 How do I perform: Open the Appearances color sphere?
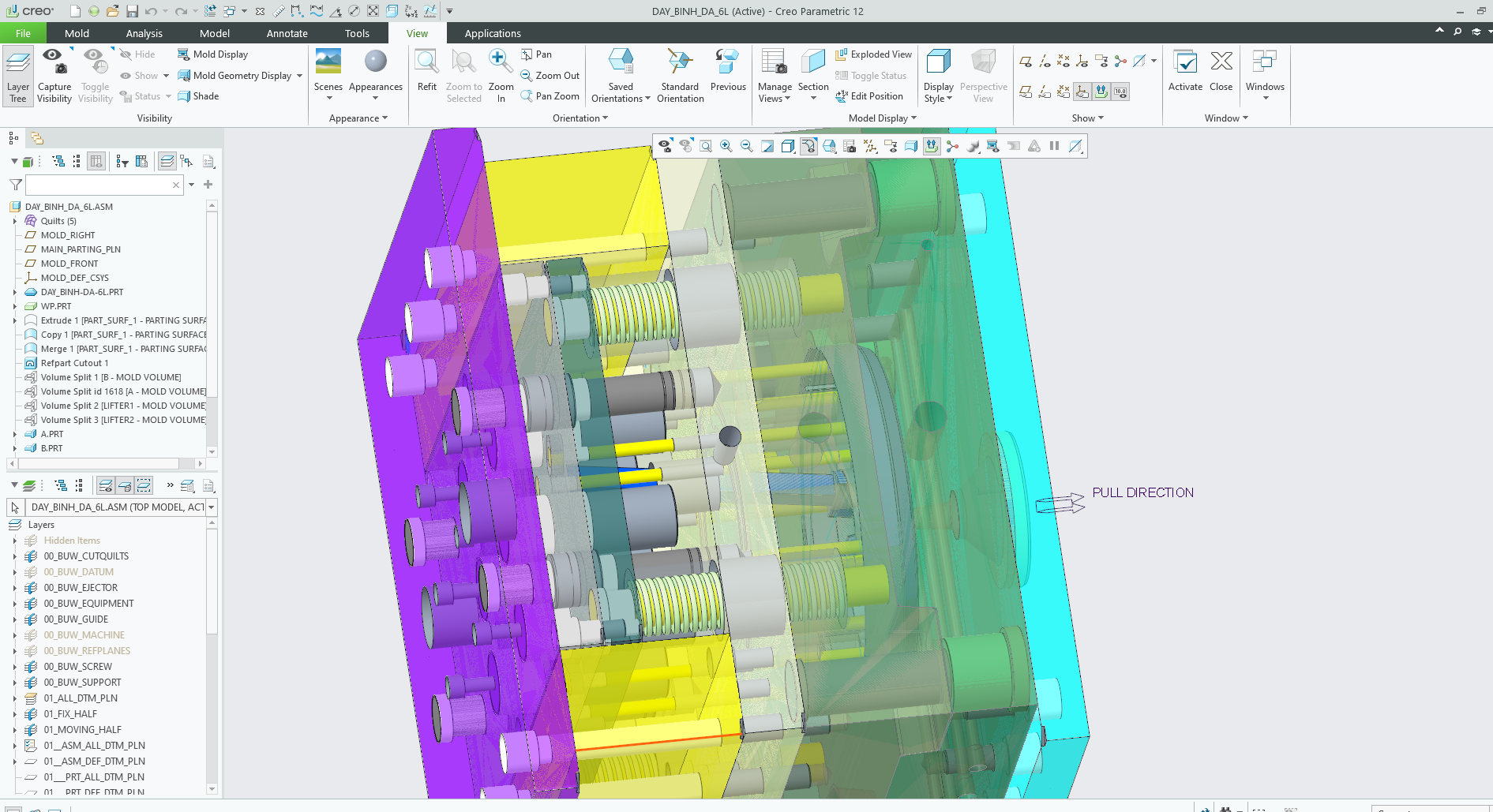click(375, 65)
